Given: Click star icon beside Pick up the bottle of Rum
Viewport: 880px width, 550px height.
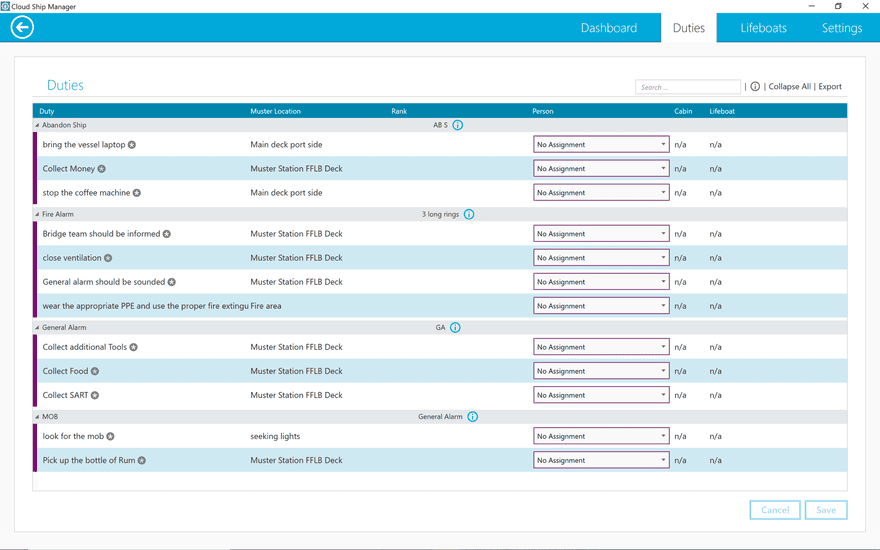Looking at the screenshot, I should point(141,461).
